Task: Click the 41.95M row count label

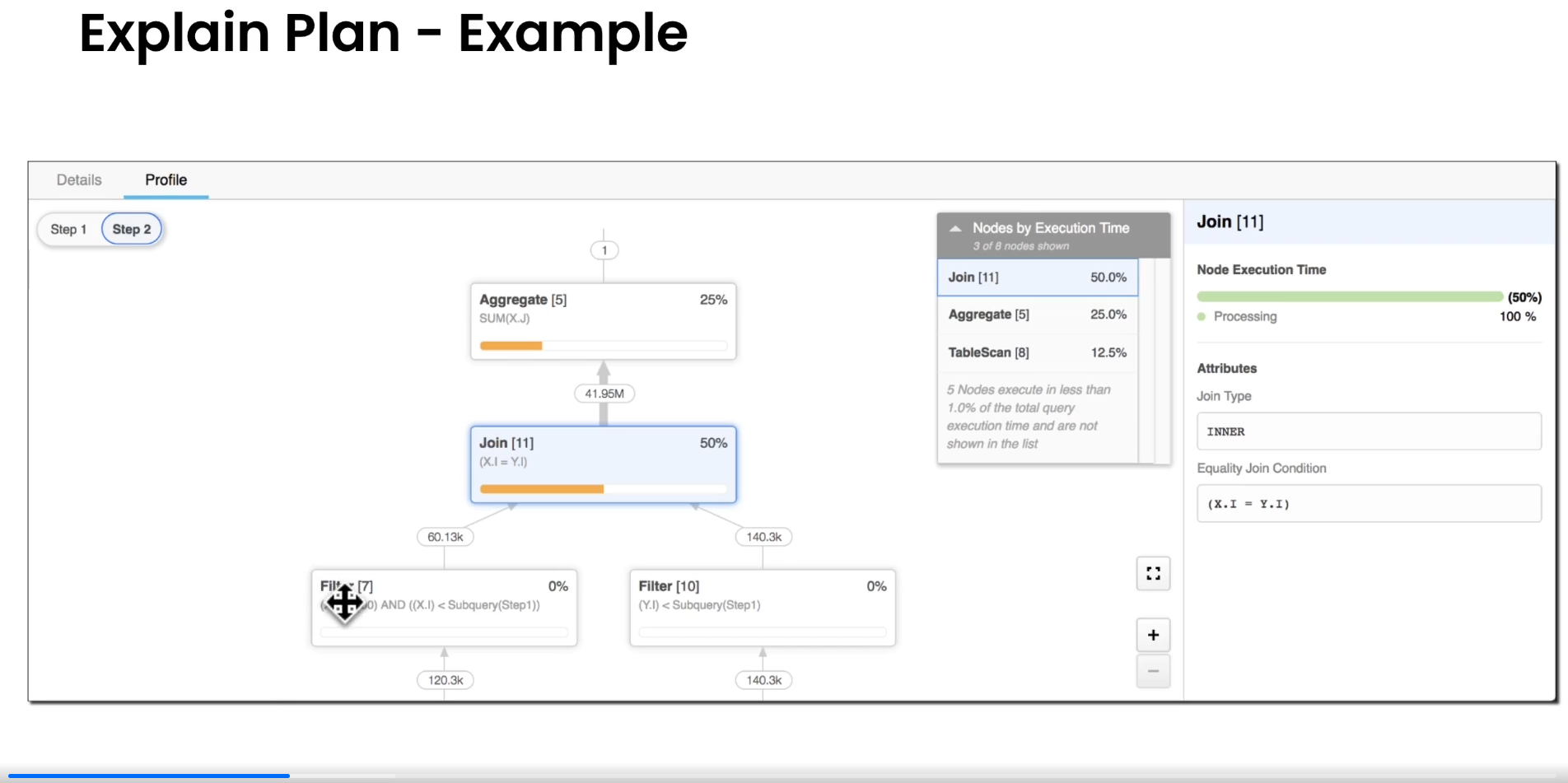Action: click(604, 394)
